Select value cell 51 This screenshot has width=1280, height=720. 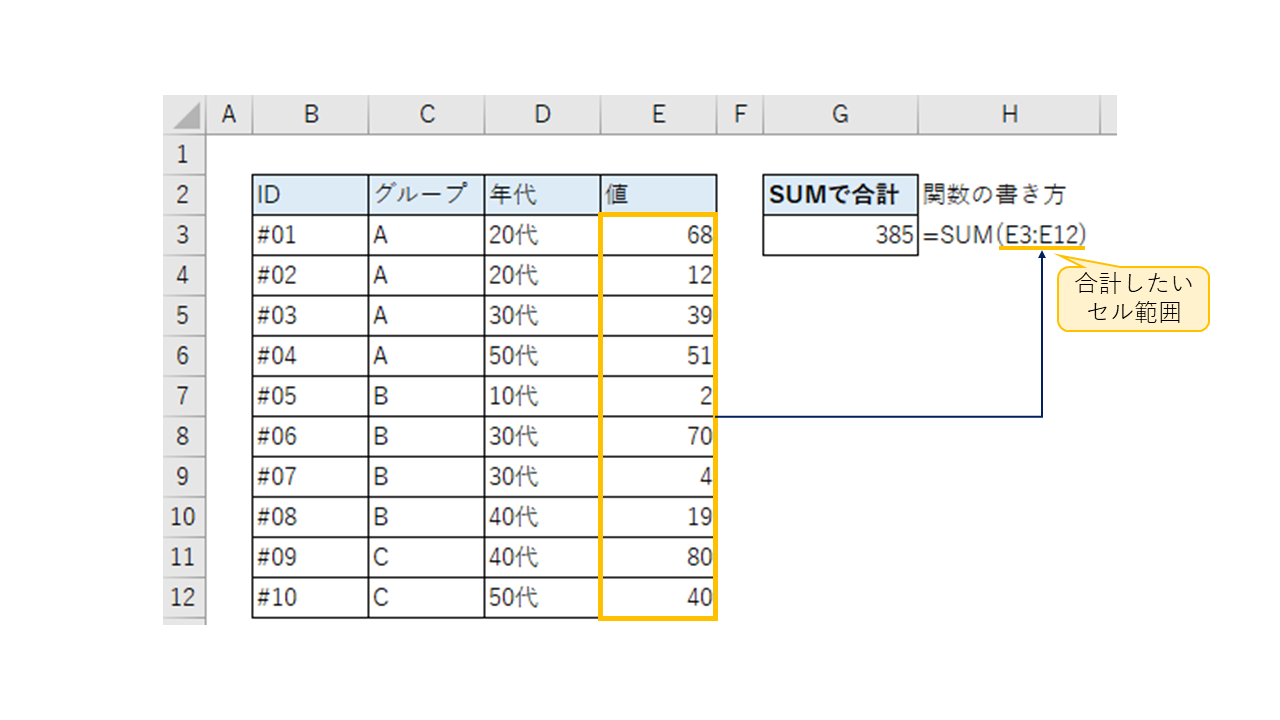[658, 356]
